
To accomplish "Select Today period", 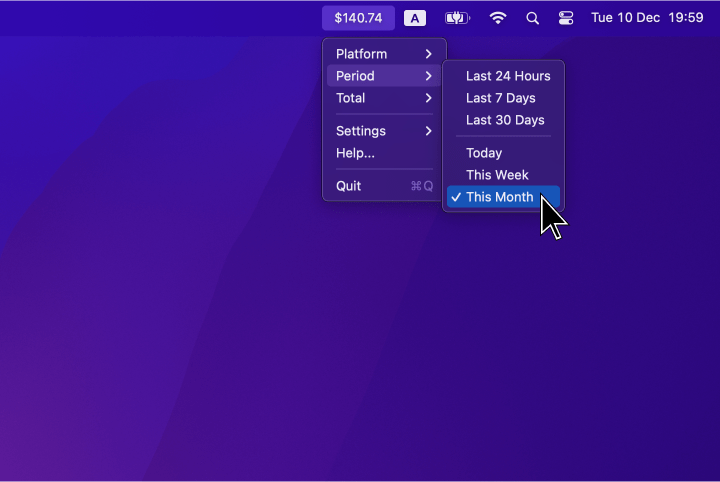I will tap(503, 153).
